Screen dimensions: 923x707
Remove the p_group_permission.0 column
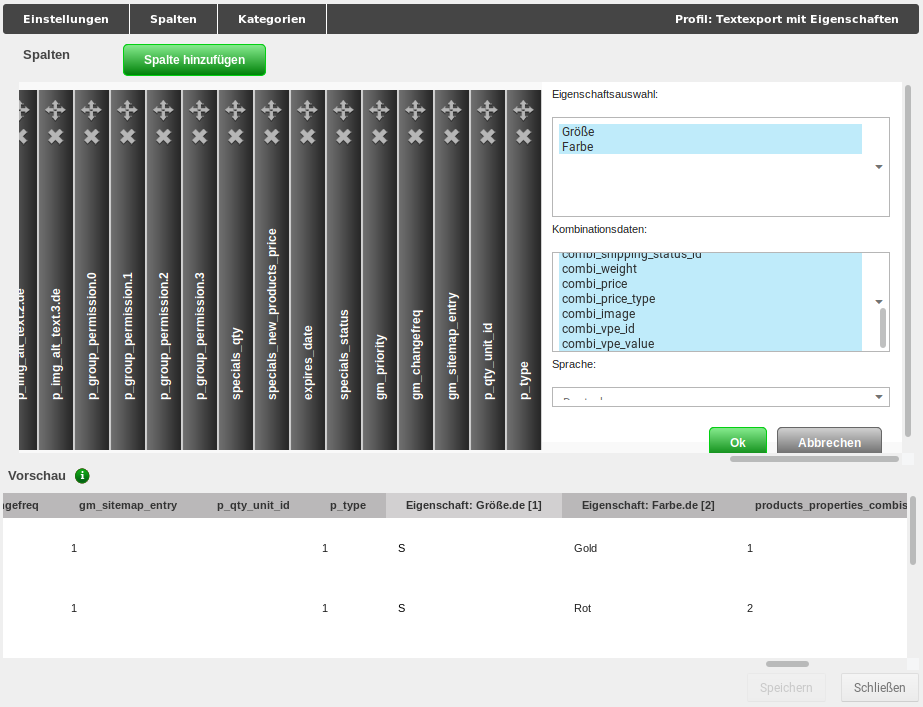tap(91, 135)
